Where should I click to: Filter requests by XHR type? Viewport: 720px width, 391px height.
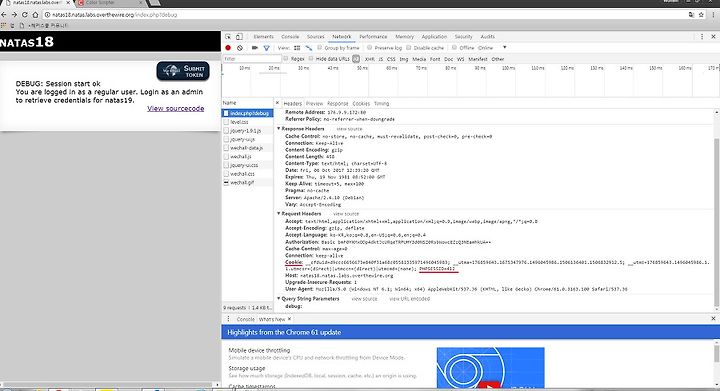(369, 59)
